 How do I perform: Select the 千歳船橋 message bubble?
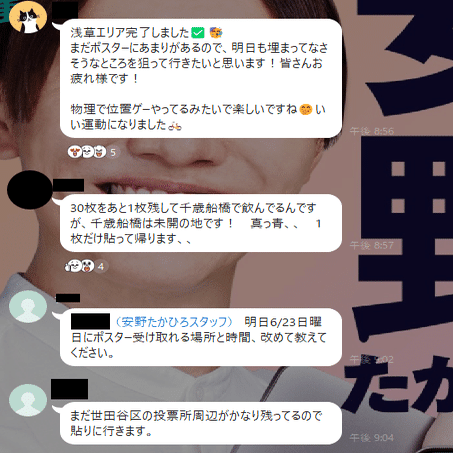click(201, 223)
